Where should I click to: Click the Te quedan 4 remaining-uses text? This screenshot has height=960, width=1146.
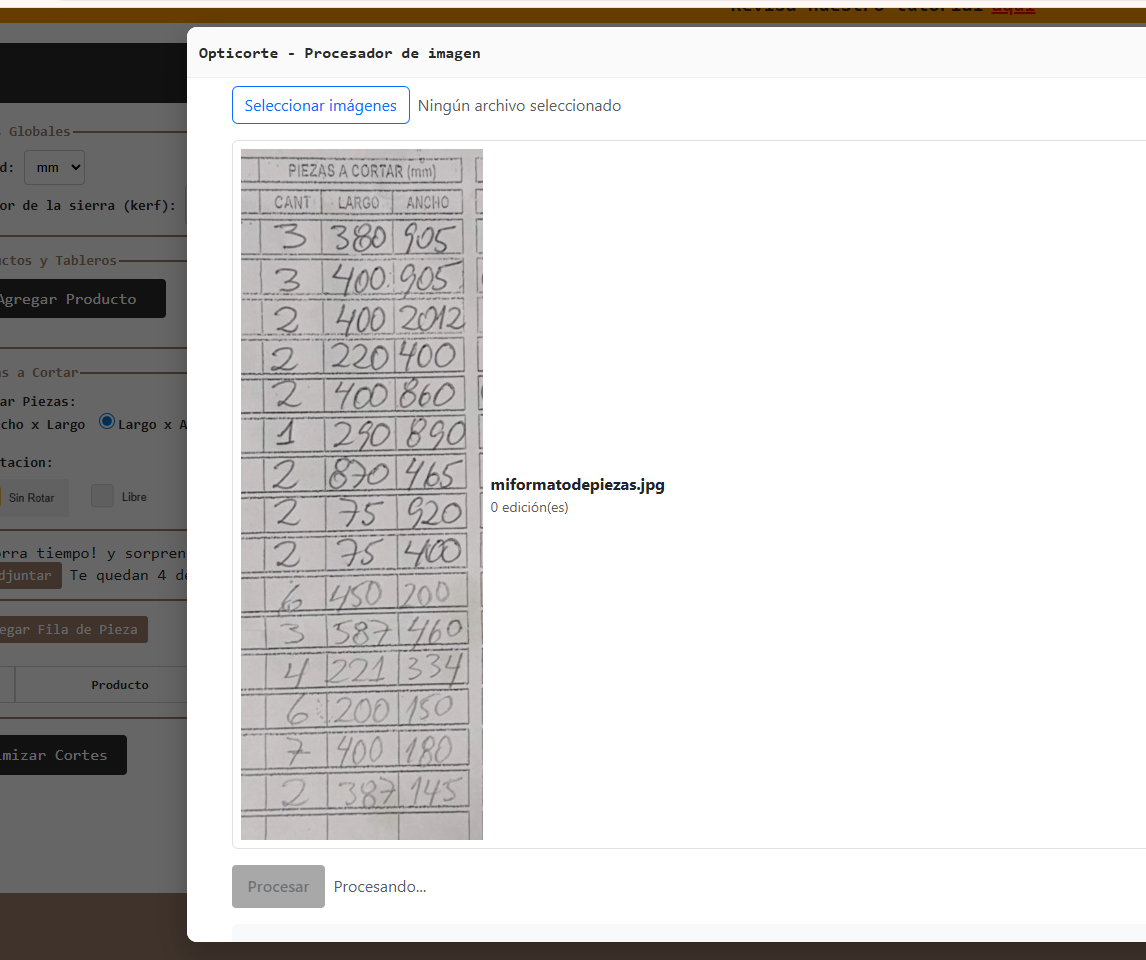tap(127, 575)
